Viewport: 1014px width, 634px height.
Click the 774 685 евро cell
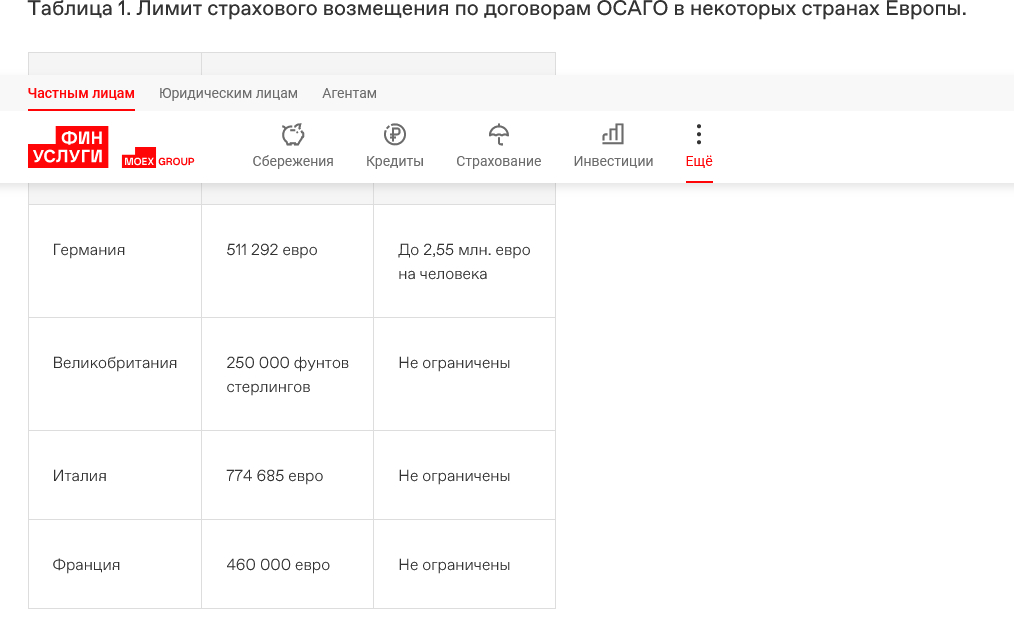[288, 476]
